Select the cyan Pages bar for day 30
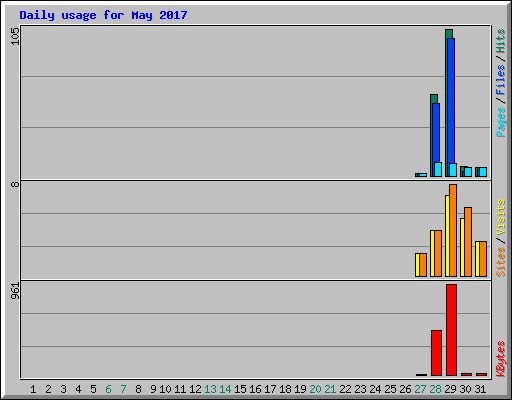This screenshot has height=400, width=512. pyautogui.click(x=468, y=172)
